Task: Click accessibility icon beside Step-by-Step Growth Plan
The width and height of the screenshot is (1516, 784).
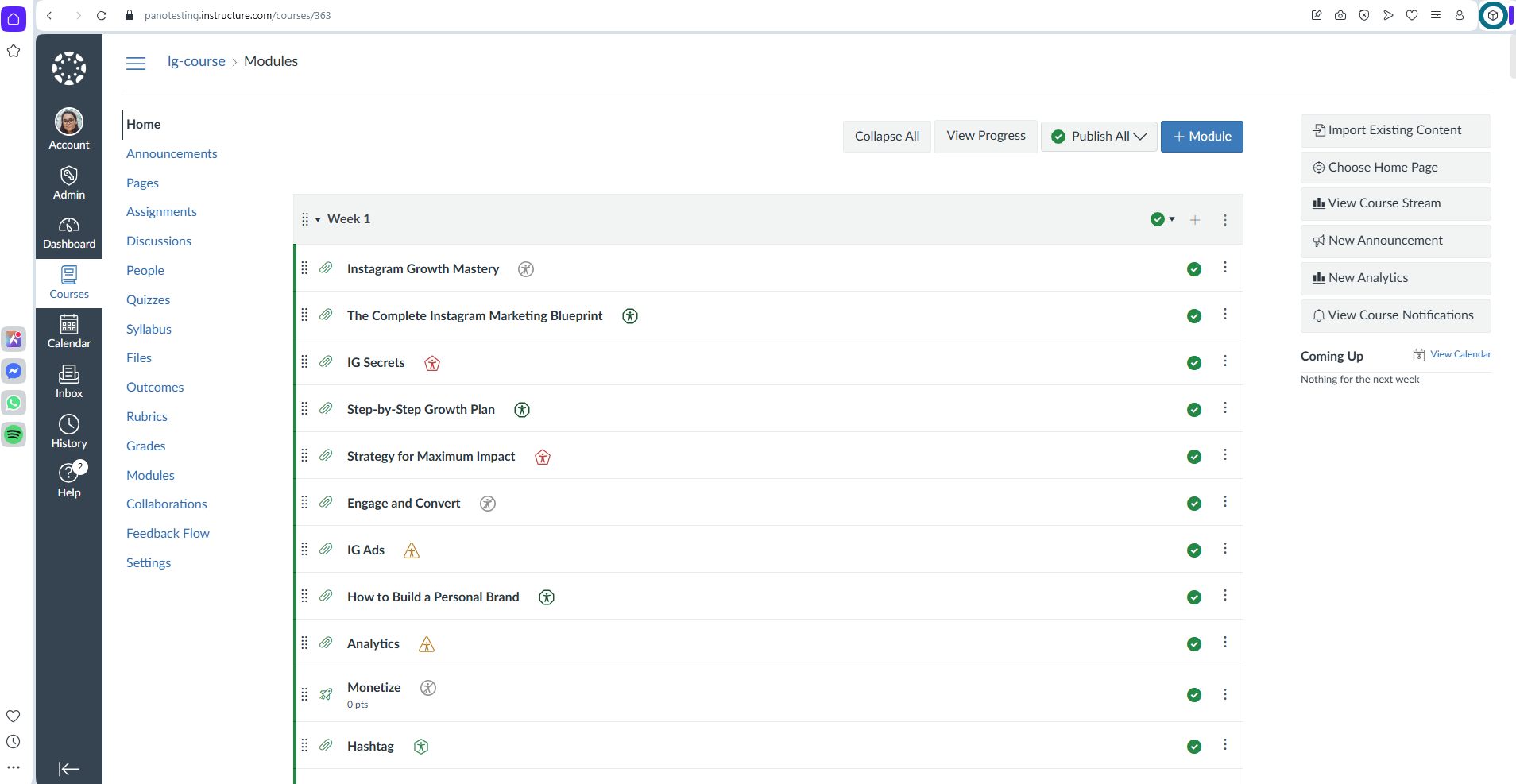Action: pos(522,410)
